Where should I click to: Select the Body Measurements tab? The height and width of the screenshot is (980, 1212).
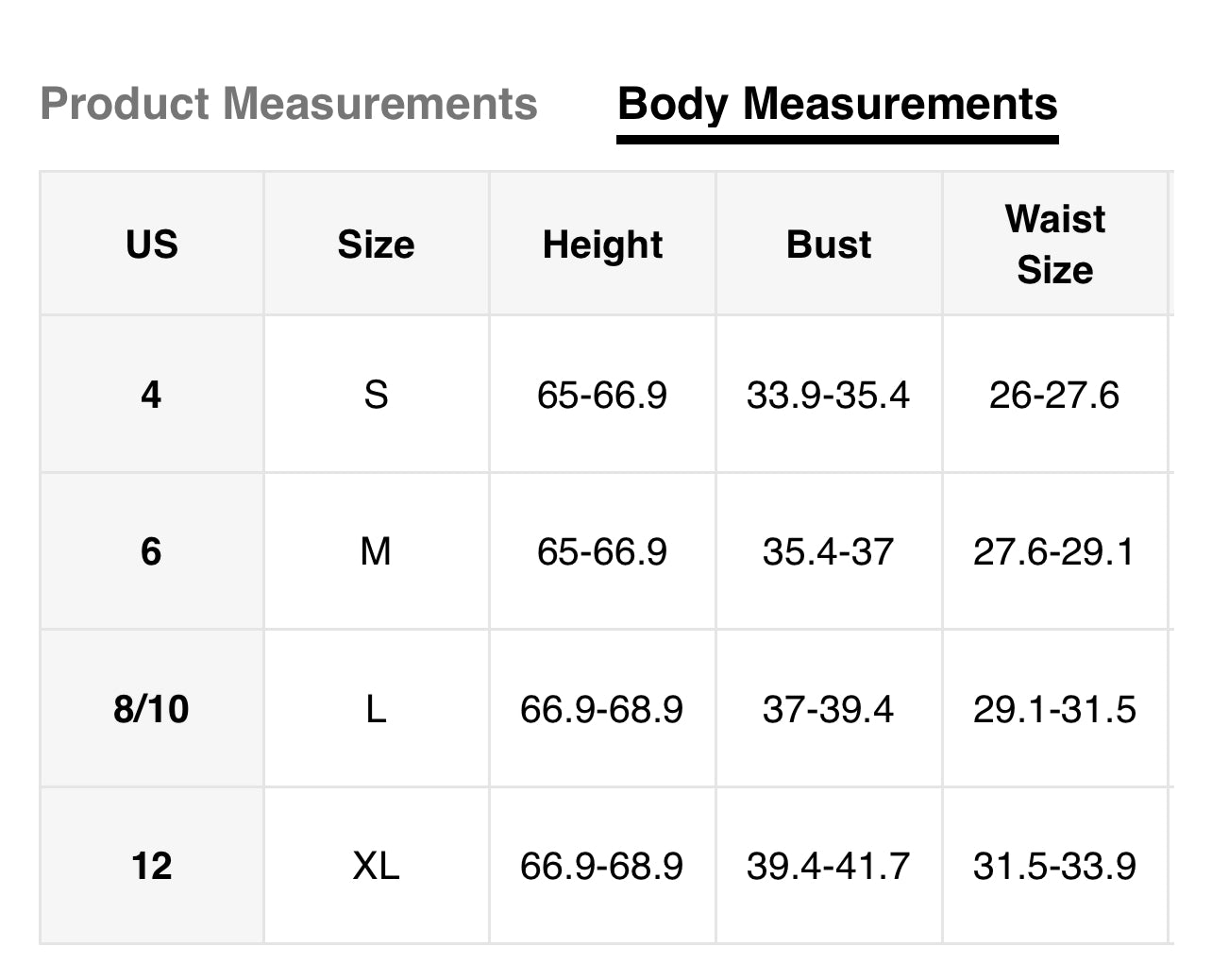[x=837, y=104]
